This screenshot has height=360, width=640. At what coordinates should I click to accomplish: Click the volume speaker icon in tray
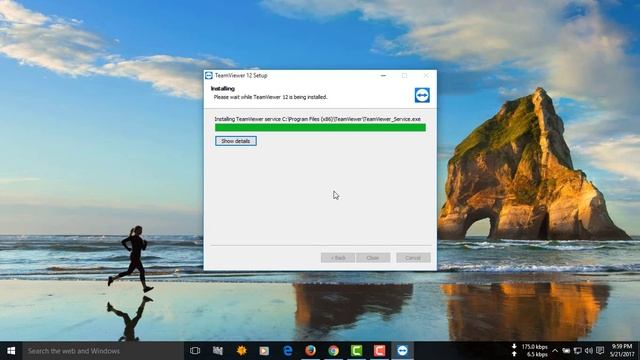pyautogui.click(x=589, y=351)
